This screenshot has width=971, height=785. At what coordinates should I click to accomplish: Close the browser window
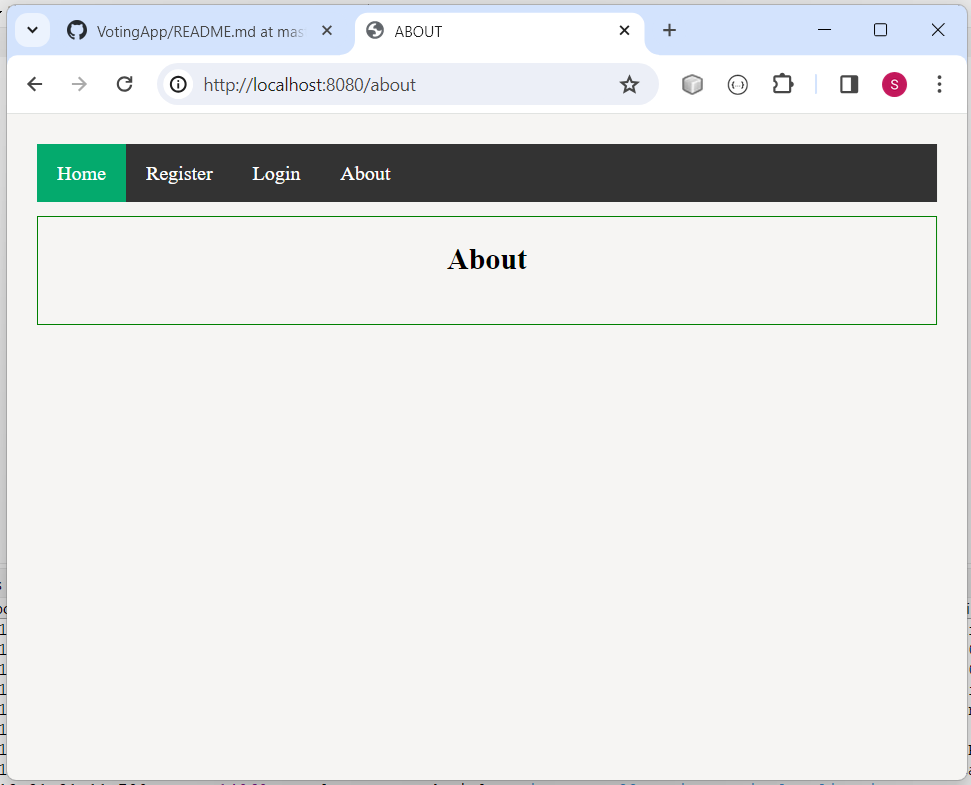click(938, 30)
